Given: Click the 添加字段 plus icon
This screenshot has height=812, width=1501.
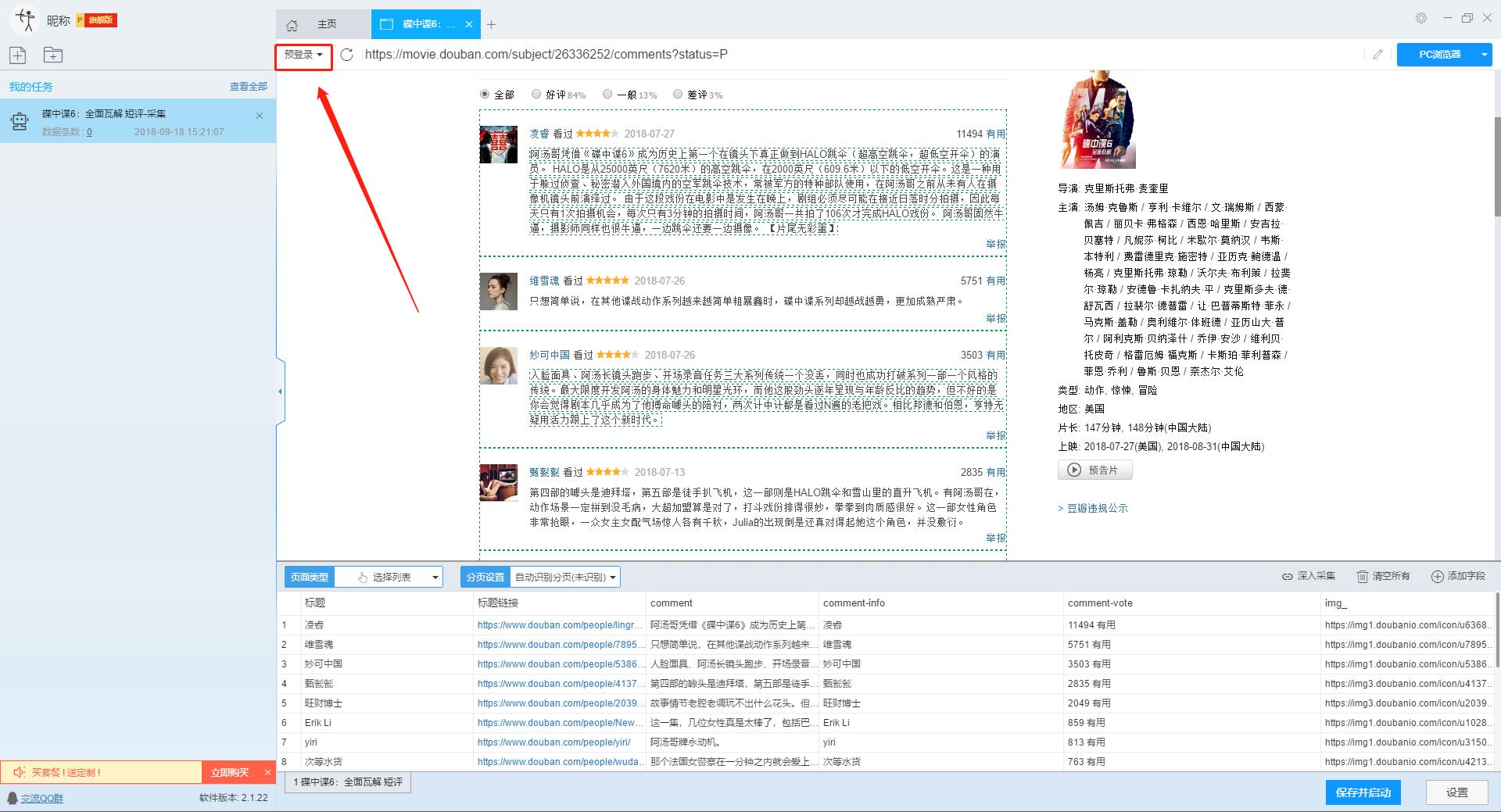Looking at the screenshot, I should (1437, 577).
